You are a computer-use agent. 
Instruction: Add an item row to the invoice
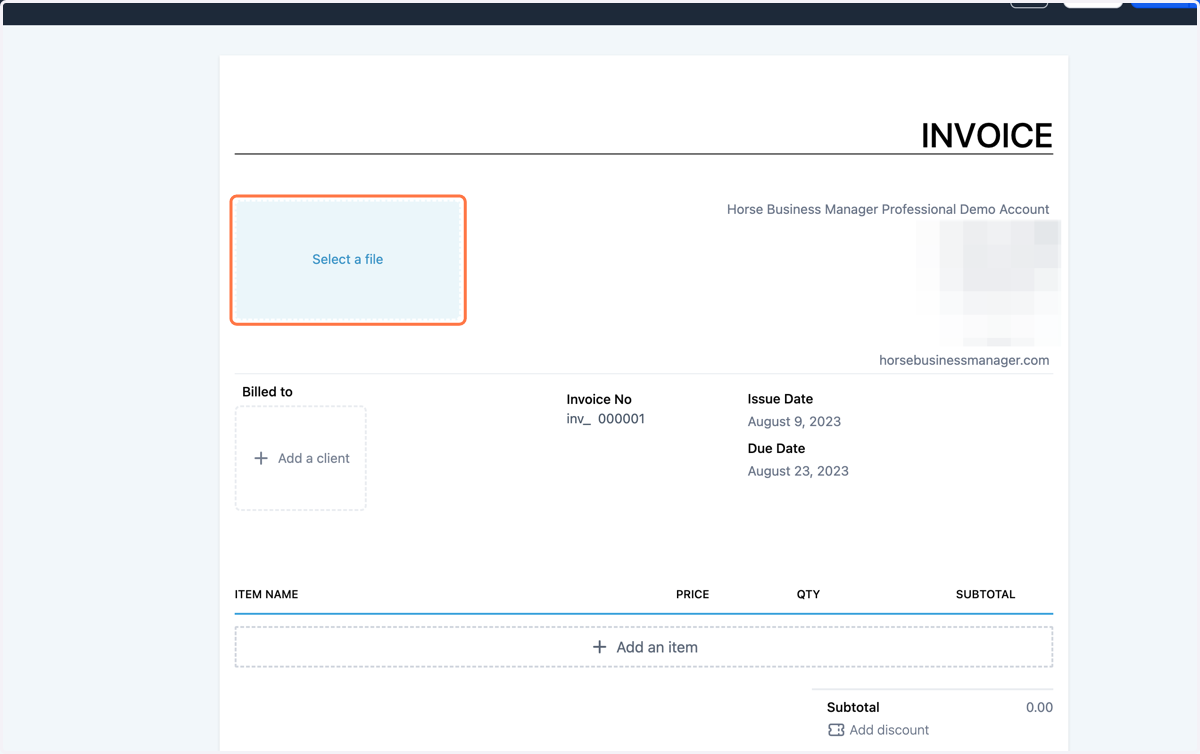click(x=644, y=647)
